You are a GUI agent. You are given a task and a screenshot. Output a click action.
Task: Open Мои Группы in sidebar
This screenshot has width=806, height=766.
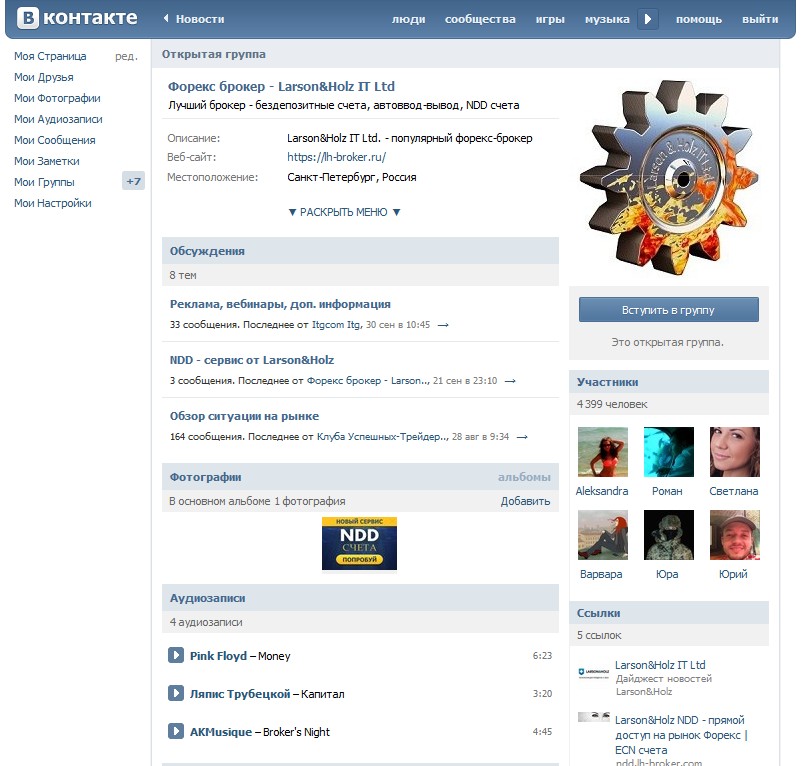point(44,183)
